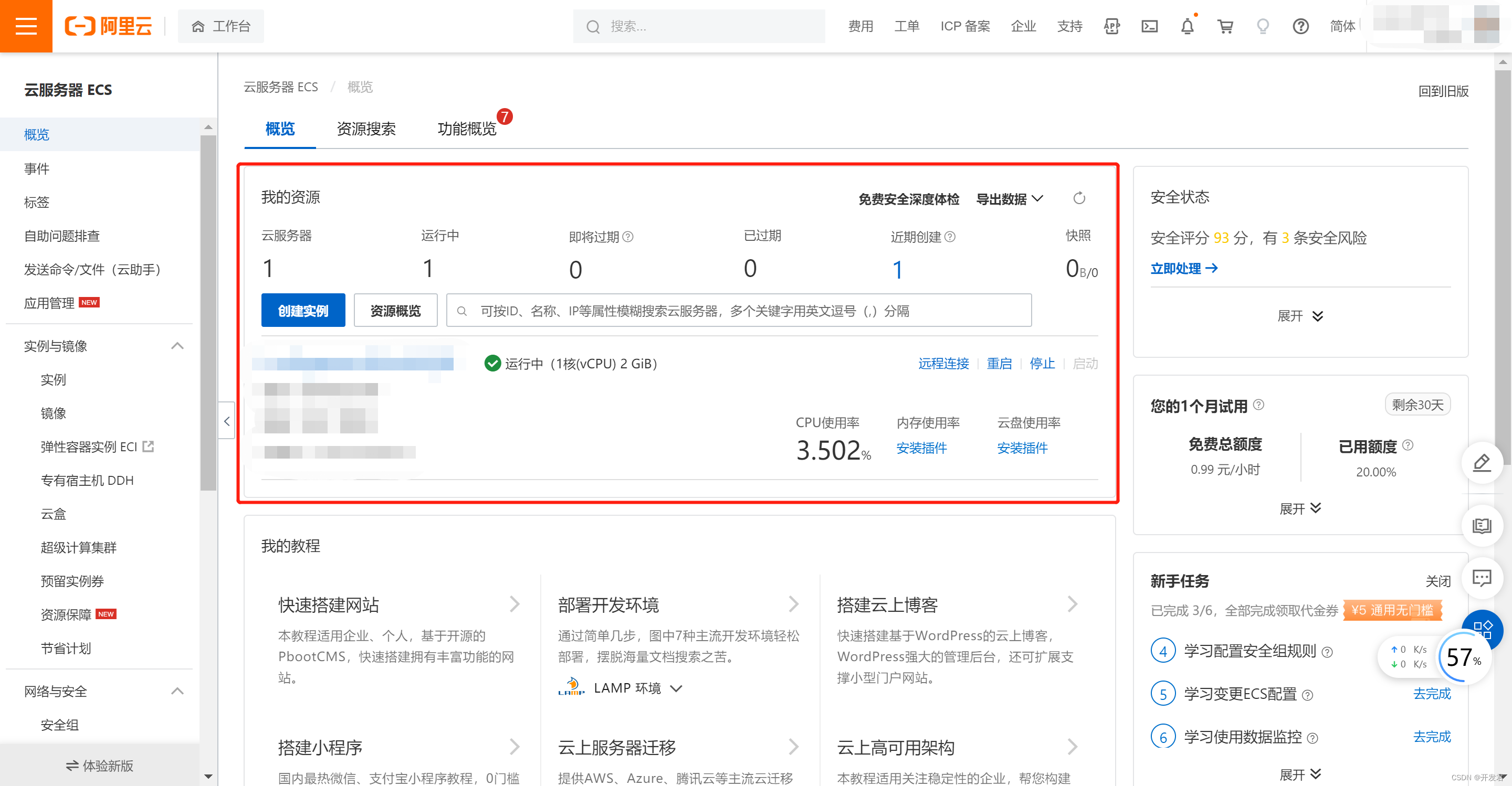This screenshot has width=1512, height=786.
Task: Select 镜像 in the sidebar
Action: [54, 413]
